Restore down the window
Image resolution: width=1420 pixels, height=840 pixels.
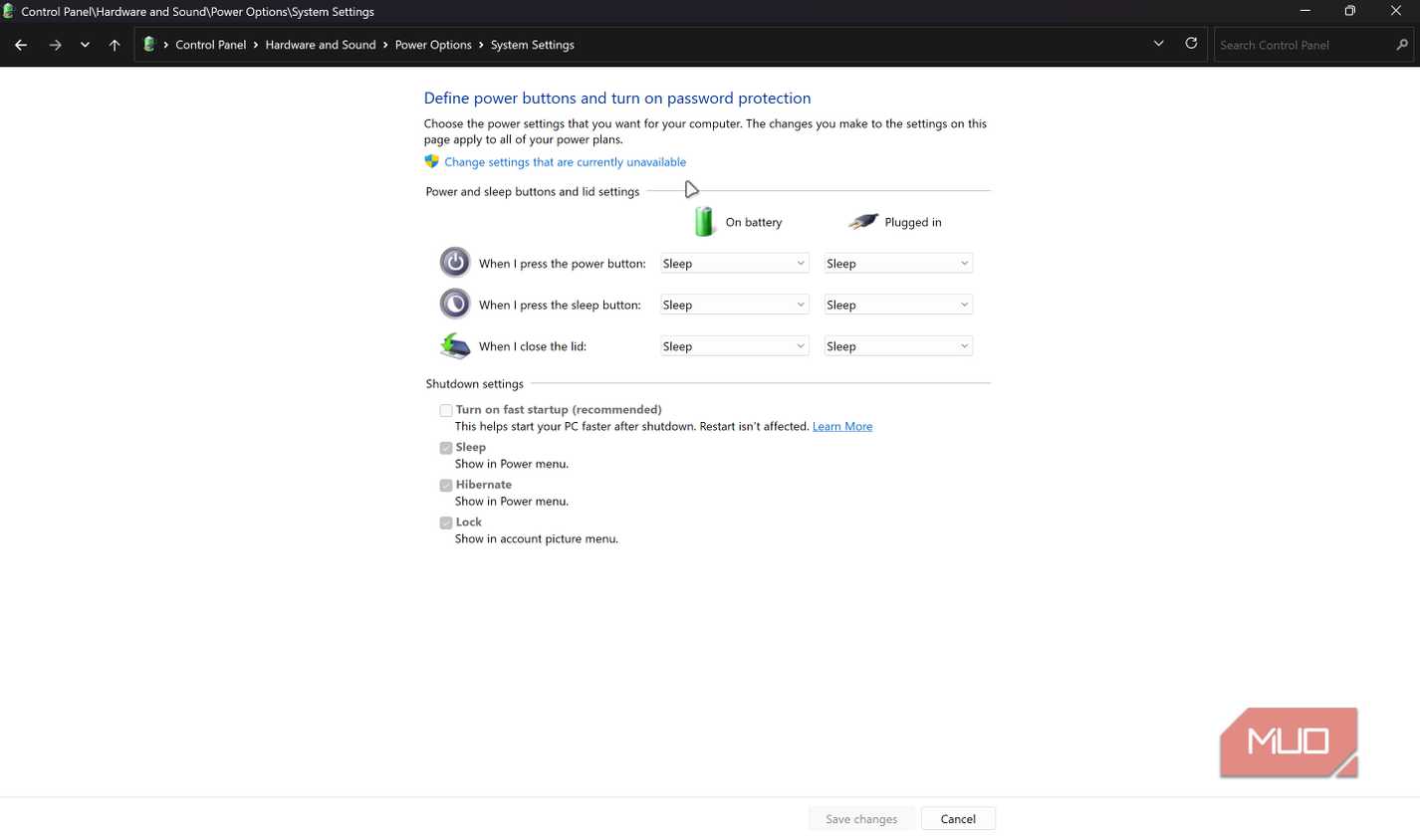tap(1350, 11)
